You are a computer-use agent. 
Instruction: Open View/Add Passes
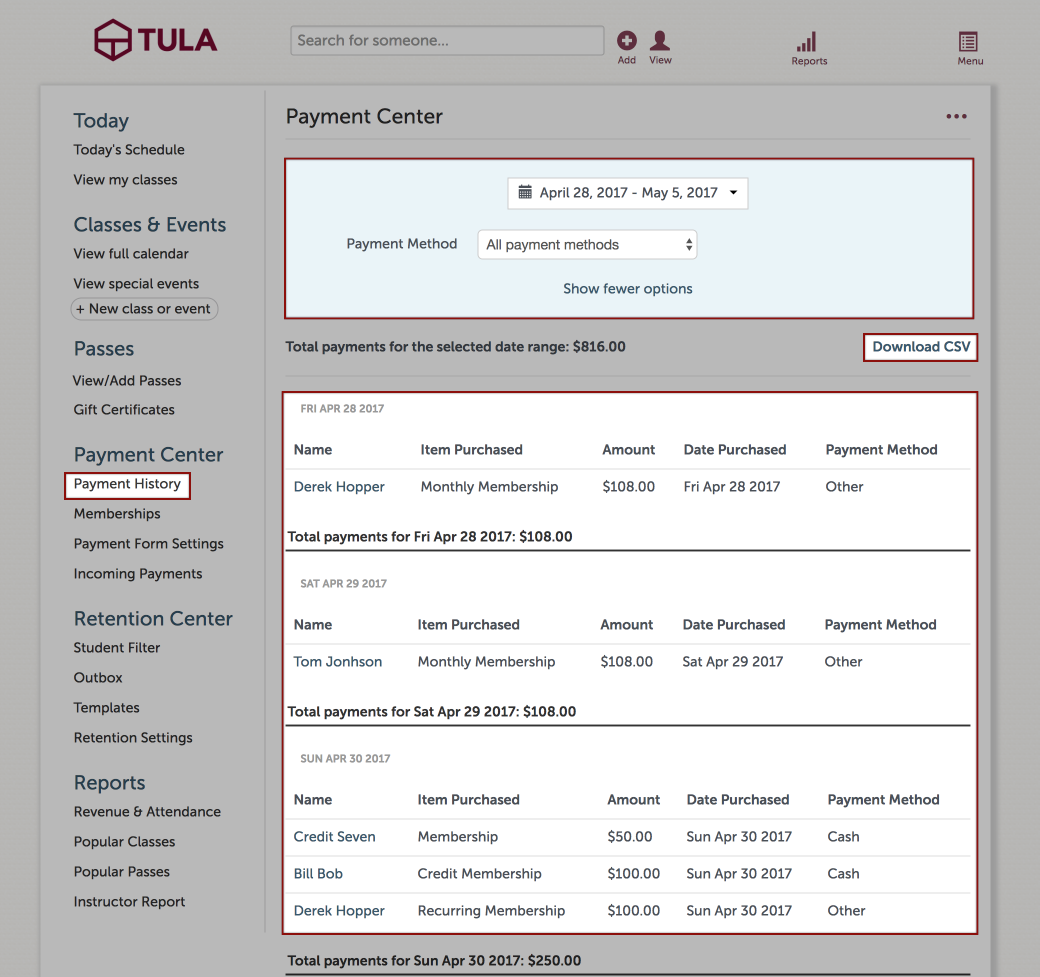pyautogui.click(x=127, y=381)
